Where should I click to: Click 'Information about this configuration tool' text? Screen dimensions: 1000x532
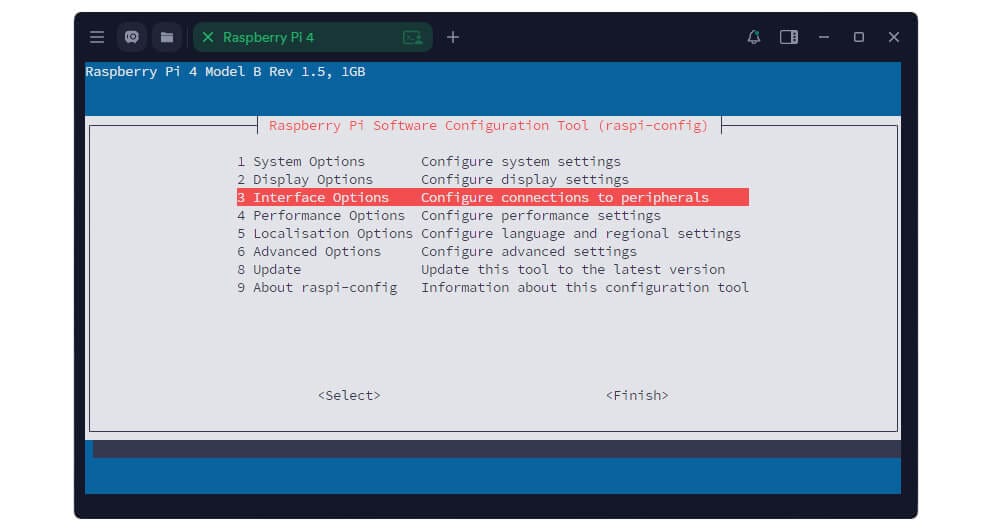[x=585, y=287]
